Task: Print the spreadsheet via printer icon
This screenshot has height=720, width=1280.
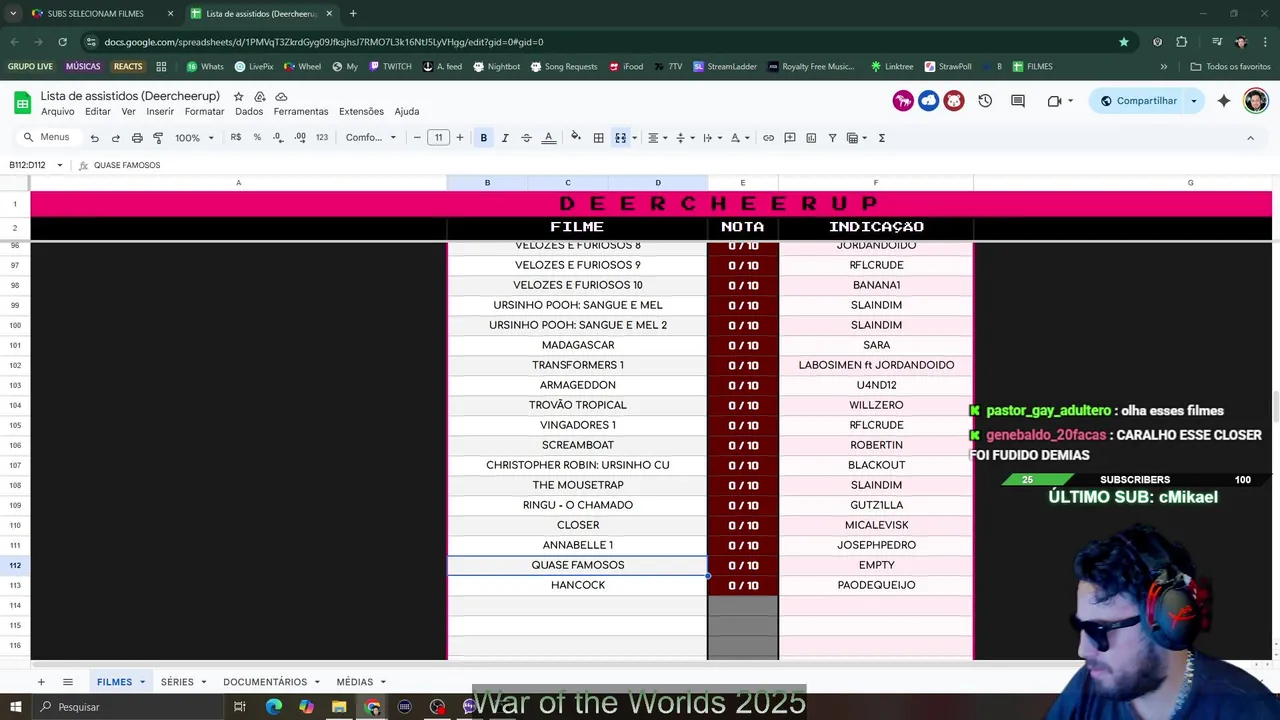Action: [x=137, y=138]
